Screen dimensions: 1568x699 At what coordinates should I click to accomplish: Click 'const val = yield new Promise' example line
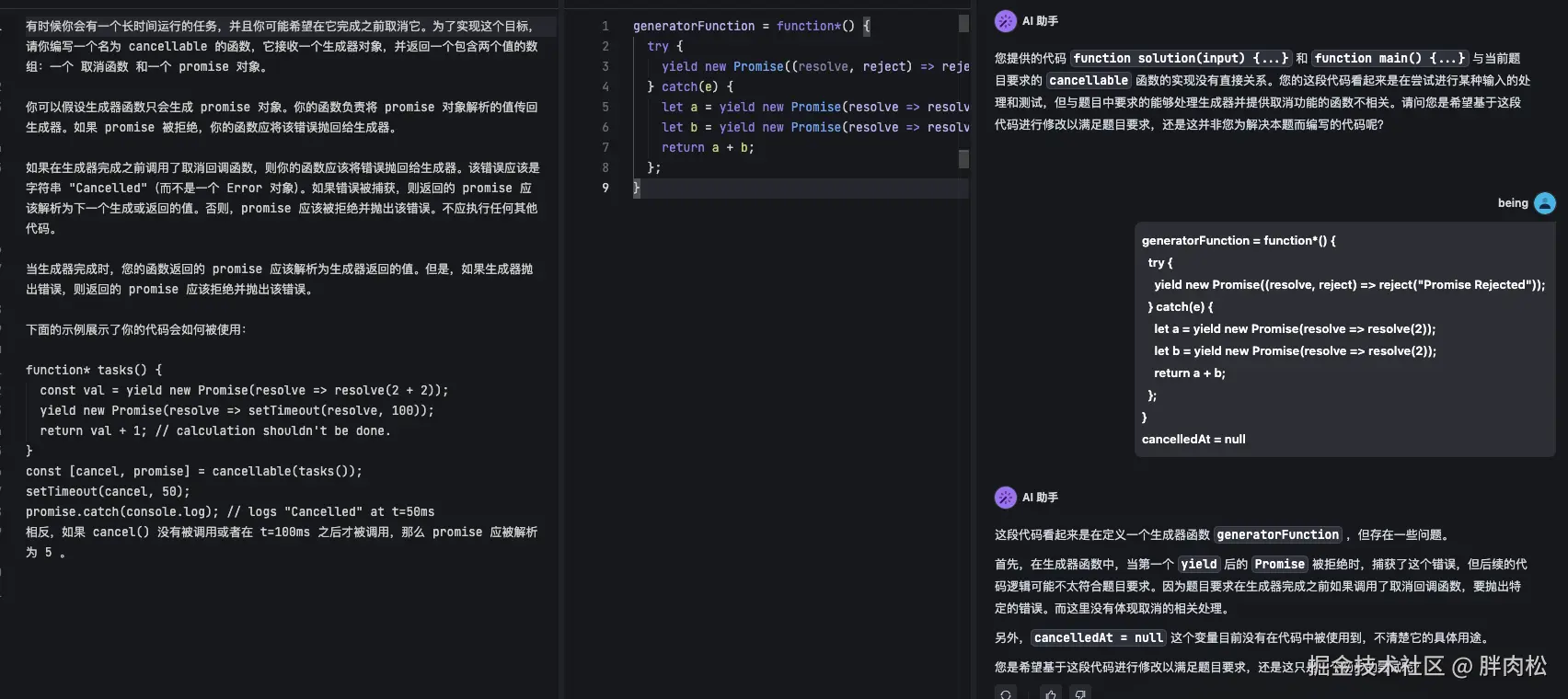pyautogui.click(x=244, y=390)
